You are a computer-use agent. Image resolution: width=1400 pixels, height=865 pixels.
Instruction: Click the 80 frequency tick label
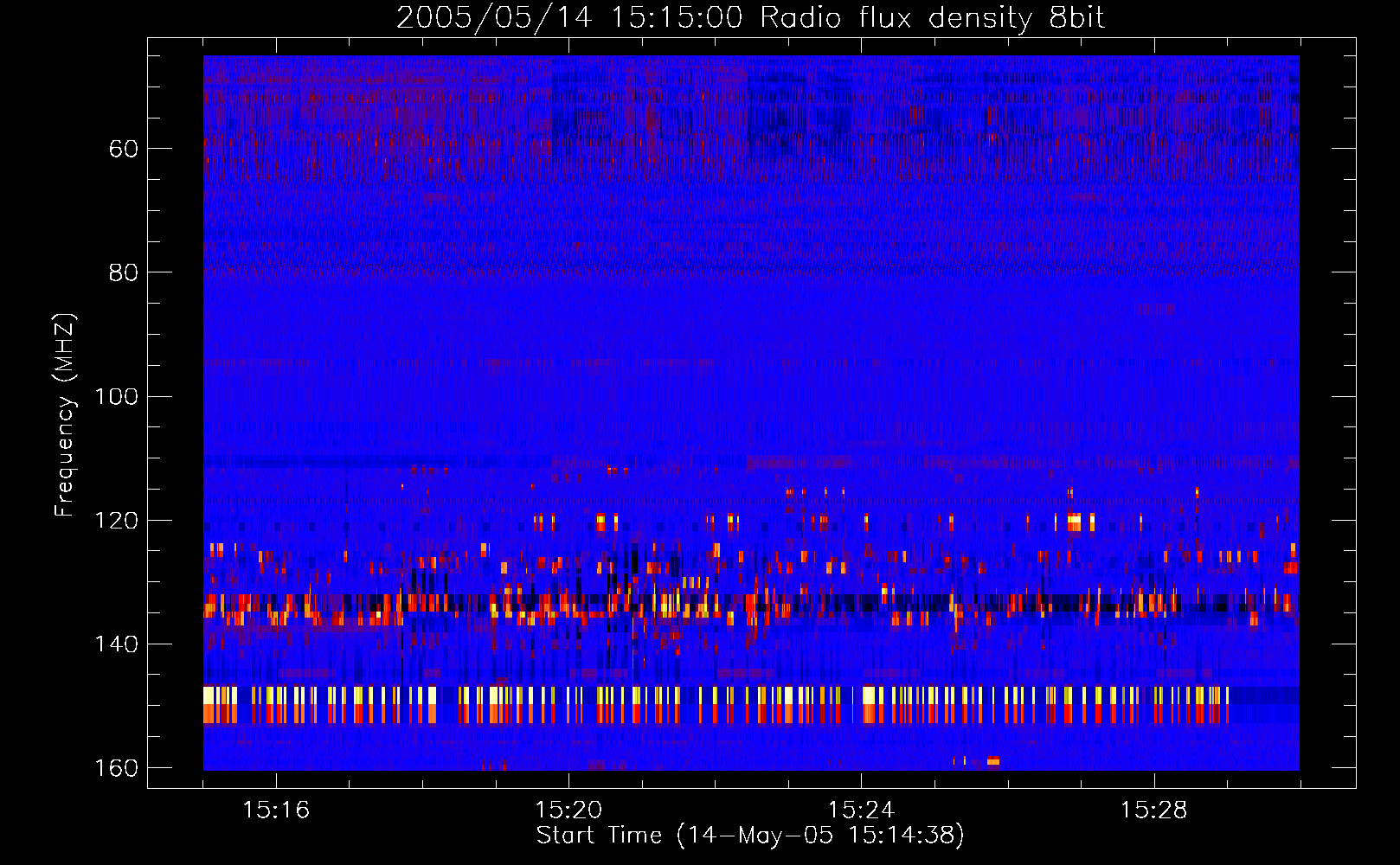click(x=124, y=272)
